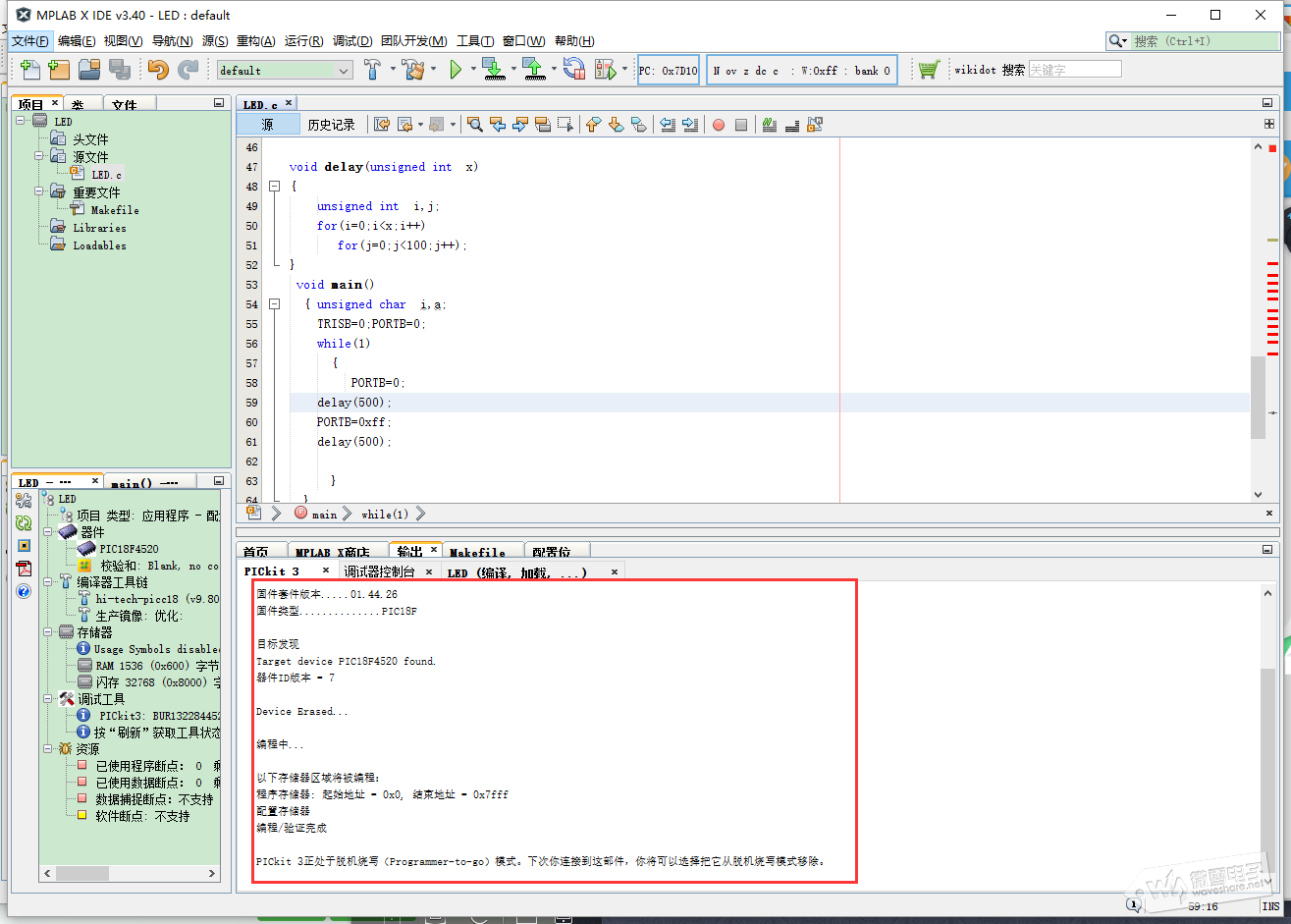
Task: Toggle rectangular selection in editor toolbar
Action: pyautogui.click(x=565, y=125)
